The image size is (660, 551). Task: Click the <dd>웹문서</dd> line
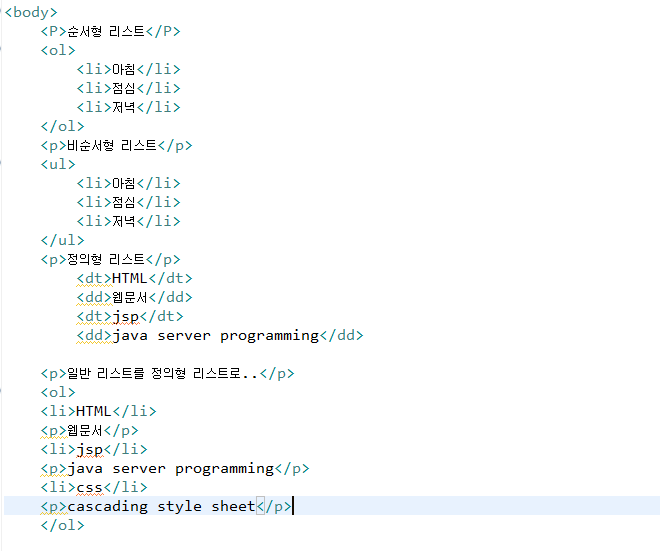point(134,297)
